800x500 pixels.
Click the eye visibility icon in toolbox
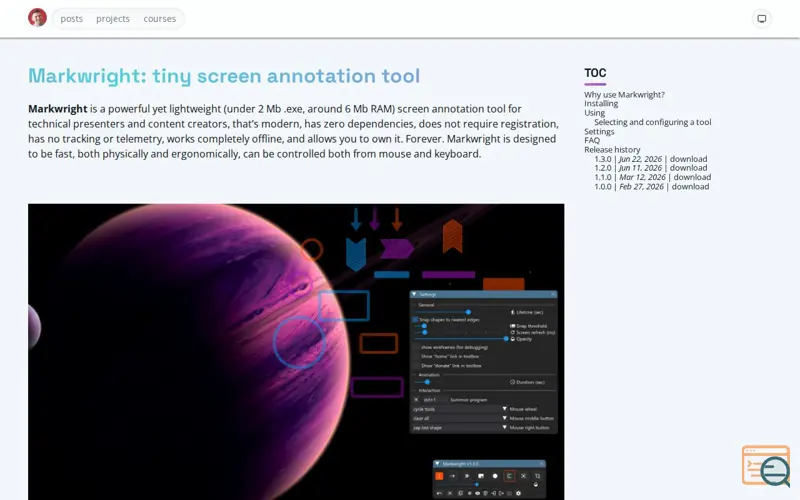click(x=478, y=493)
